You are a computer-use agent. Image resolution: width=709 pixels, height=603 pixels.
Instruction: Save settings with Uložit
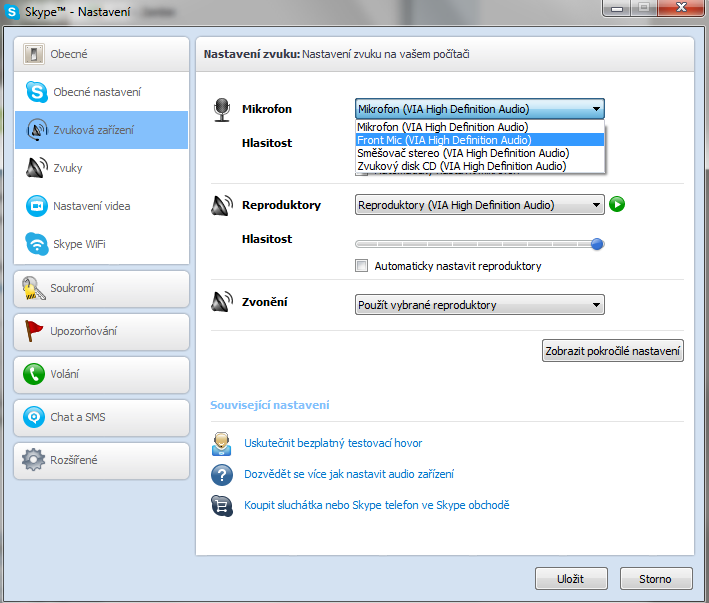(x=571, y=579)
